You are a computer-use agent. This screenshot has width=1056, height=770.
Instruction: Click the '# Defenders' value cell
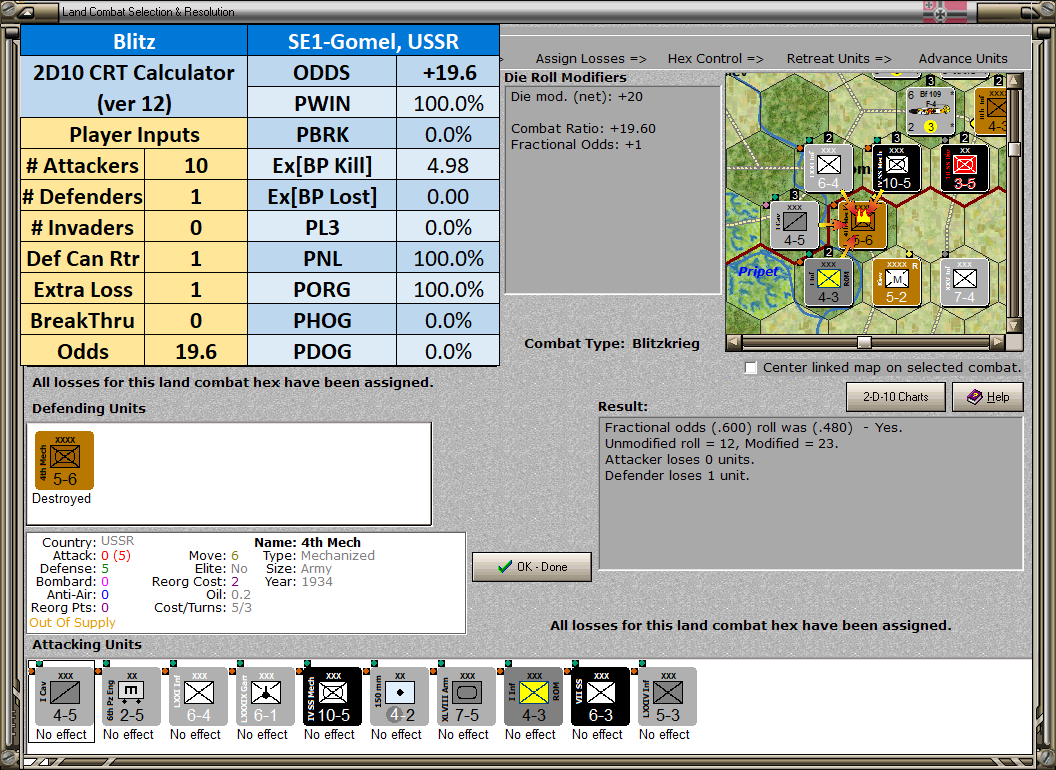coord(196,196)
